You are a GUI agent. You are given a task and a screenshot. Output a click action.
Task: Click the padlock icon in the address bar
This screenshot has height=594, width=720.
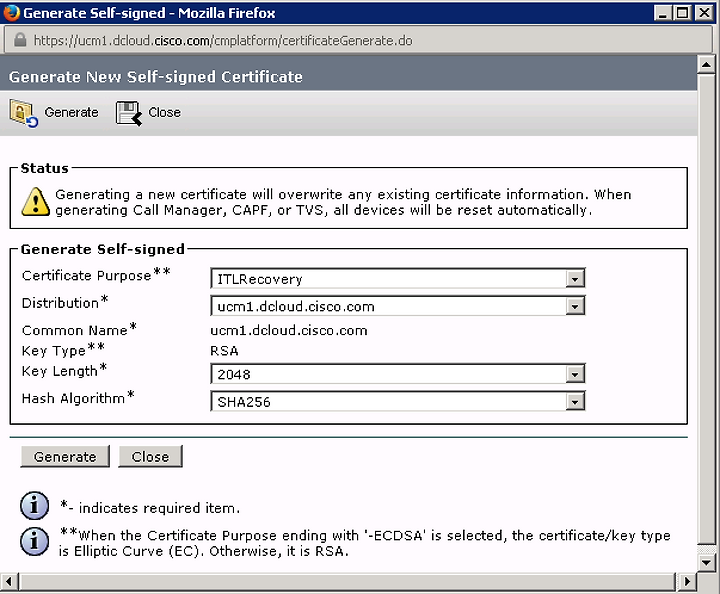point(20,40)
